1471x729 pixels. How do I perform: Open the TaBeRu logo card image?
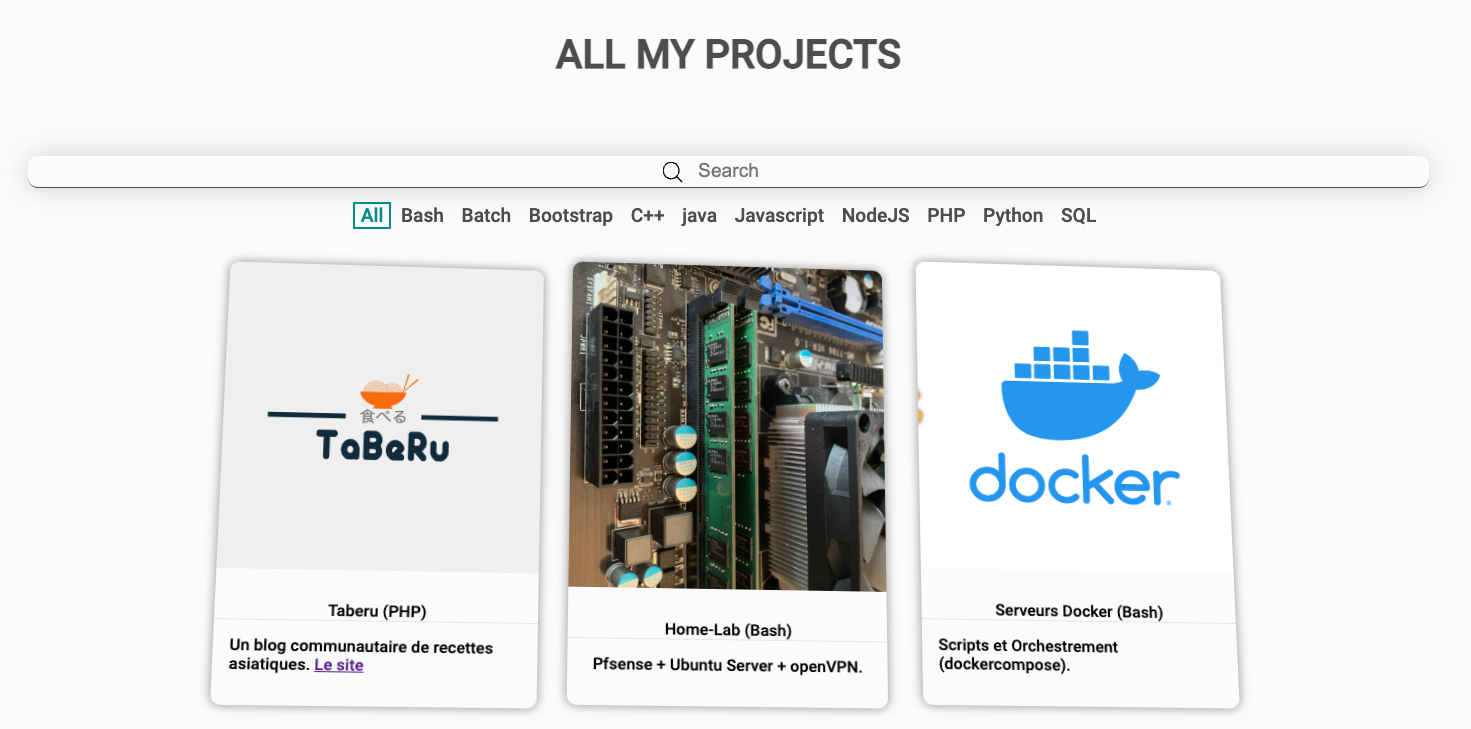[x=380, y=418]
